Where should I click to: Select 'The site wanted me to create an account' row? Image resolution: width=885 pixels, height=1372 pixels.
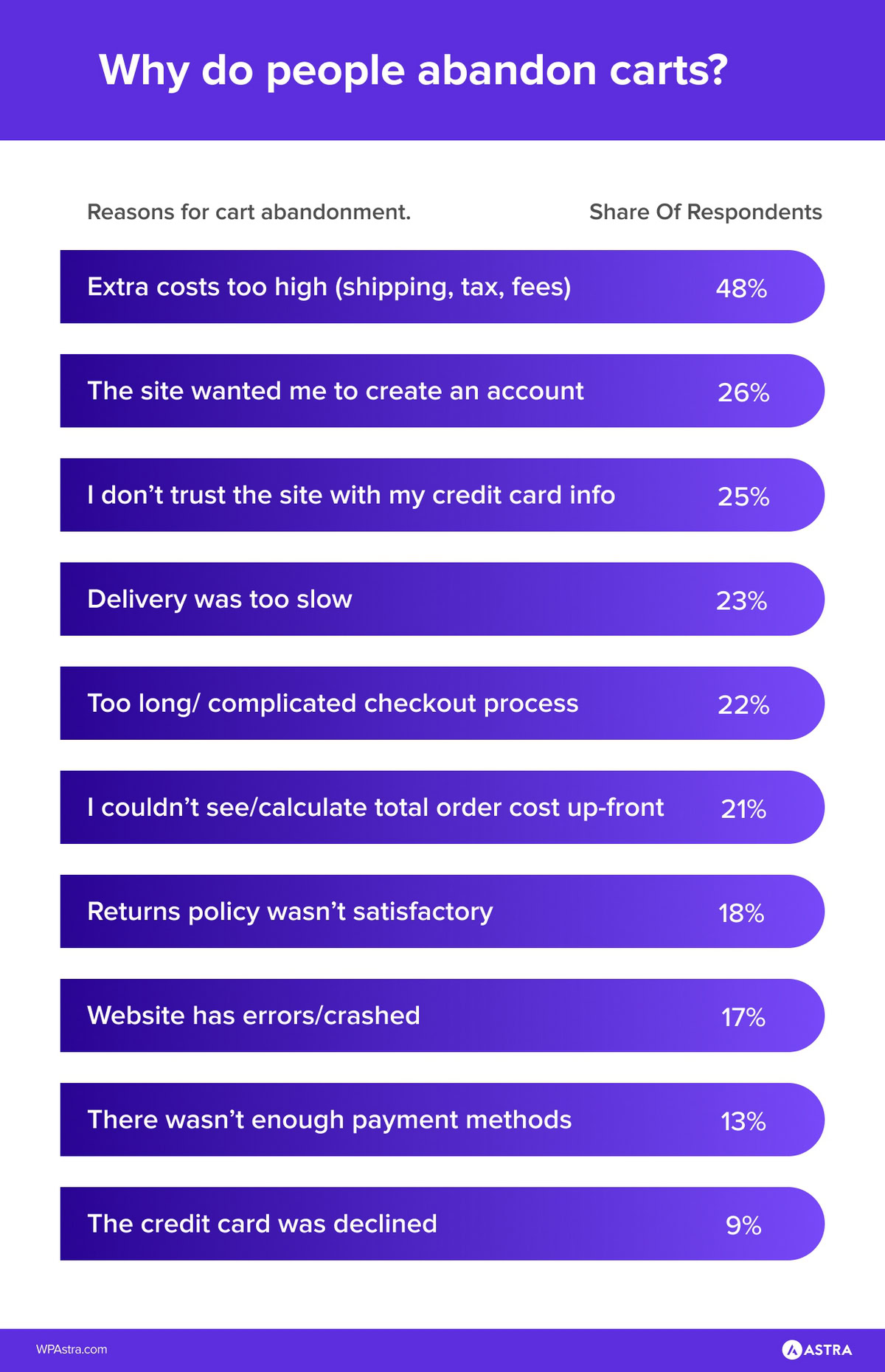coord(442,391)
